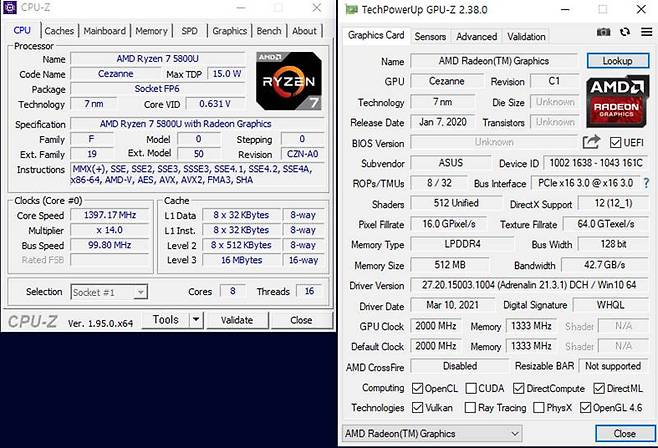
Task: Open the AMD Radeon(TM) Graphics GPU selector
Action: [432, 434]
